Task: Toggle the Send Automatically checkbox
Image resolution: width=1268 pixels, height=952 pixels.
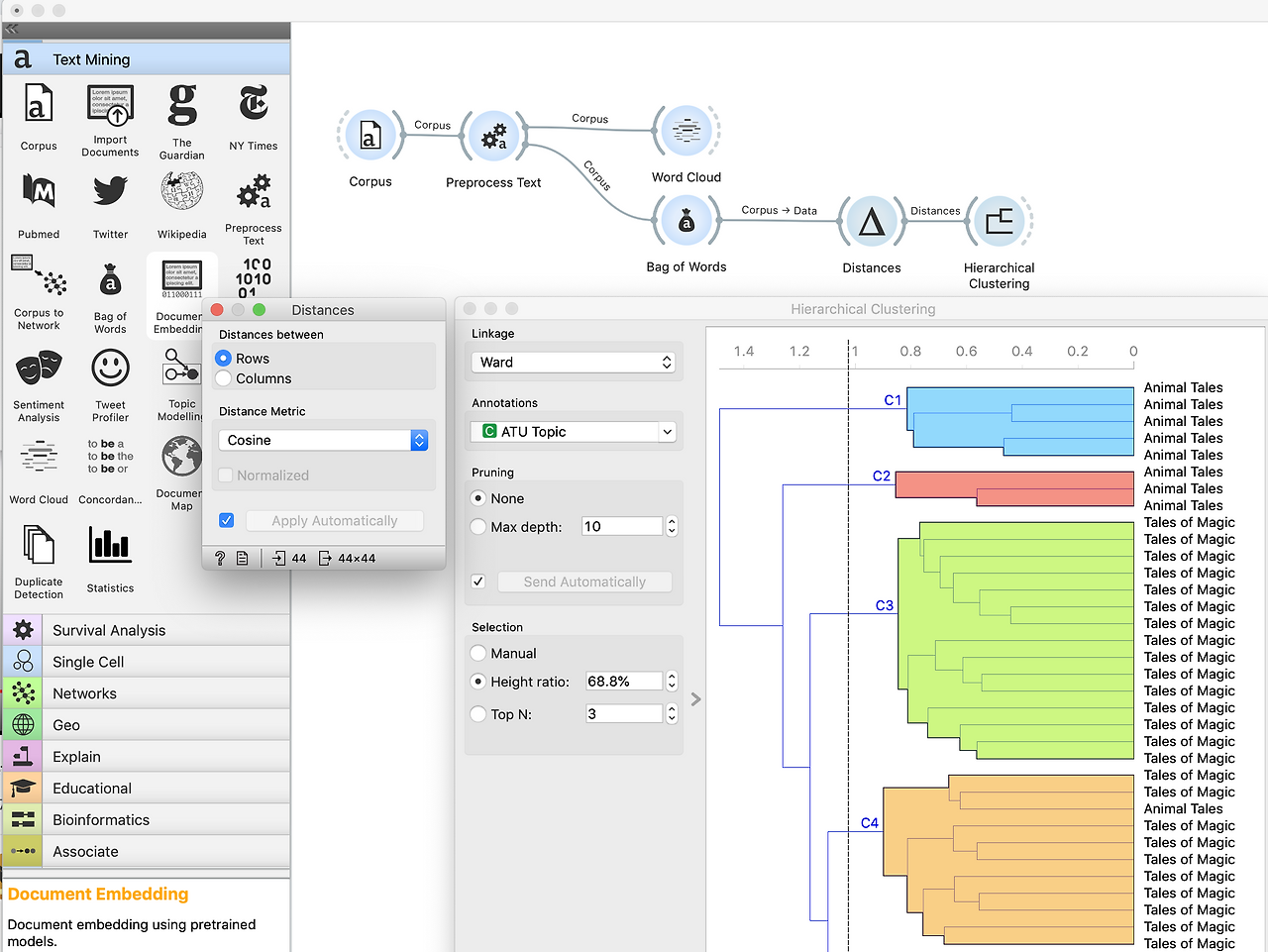Action: [x=478, y=582]
